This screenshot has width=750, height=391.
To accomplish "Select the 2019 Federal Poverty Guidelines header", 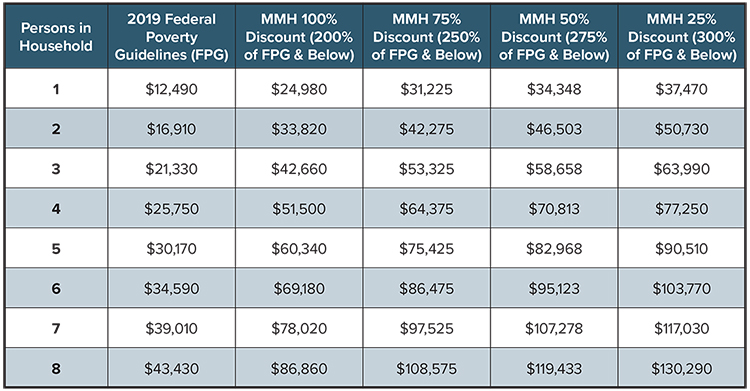I will [x=171, y=37].
